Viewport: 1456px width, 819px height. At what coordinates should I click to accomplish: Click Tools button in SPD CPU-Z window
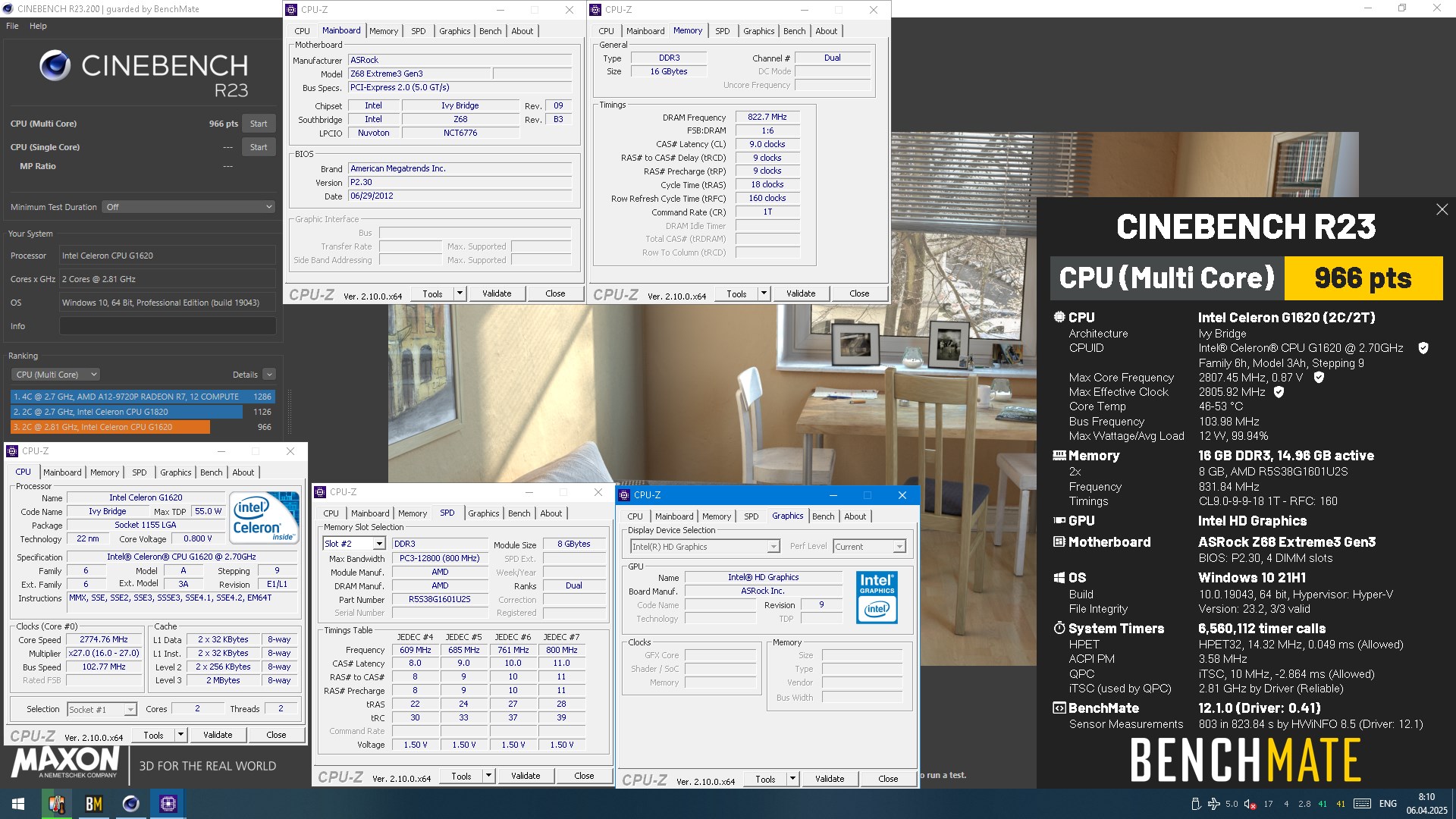click(461, 776)
